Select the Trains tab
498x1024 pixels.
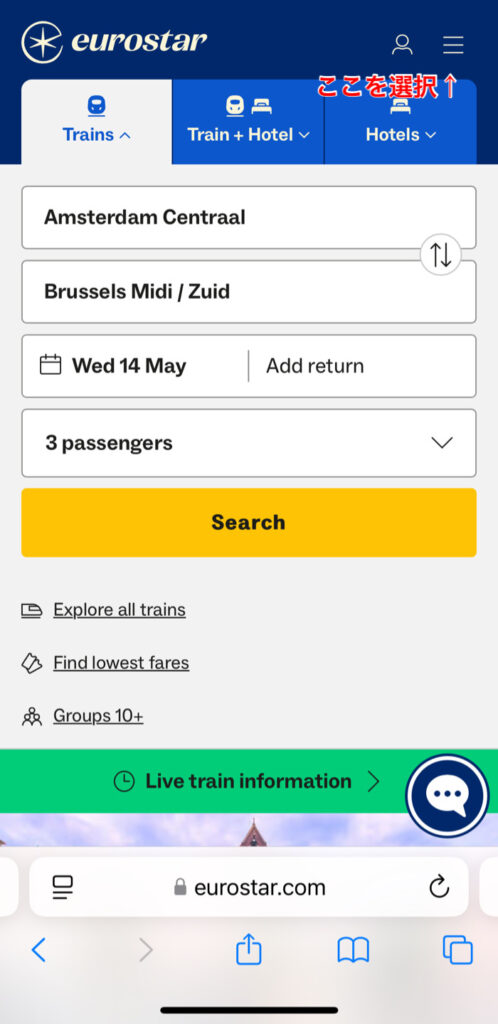(97, 121)
